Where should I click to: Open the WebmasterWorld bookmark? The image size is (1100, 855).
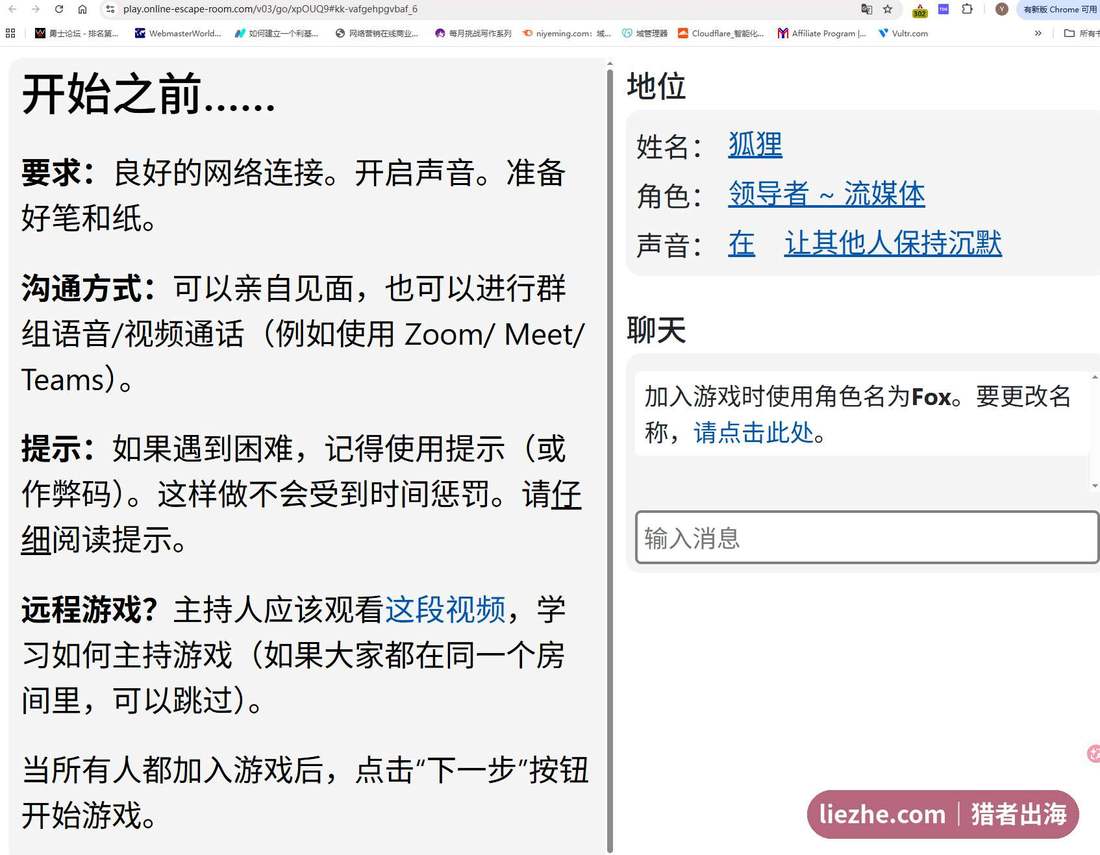[x=177, y=33]
